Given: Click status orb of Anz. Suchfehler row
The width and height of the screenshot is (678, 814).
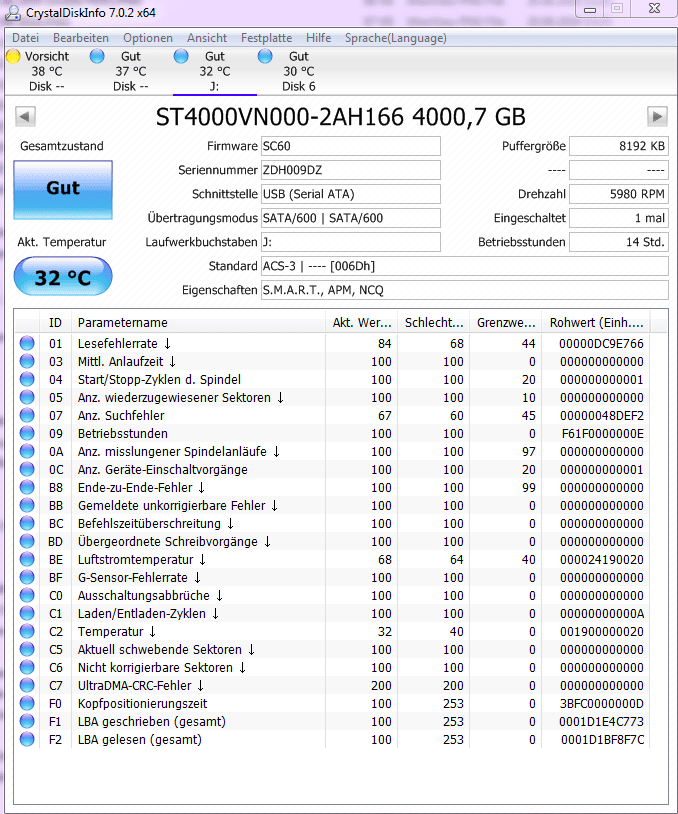Looking at the screenshot, I should 27,415.
